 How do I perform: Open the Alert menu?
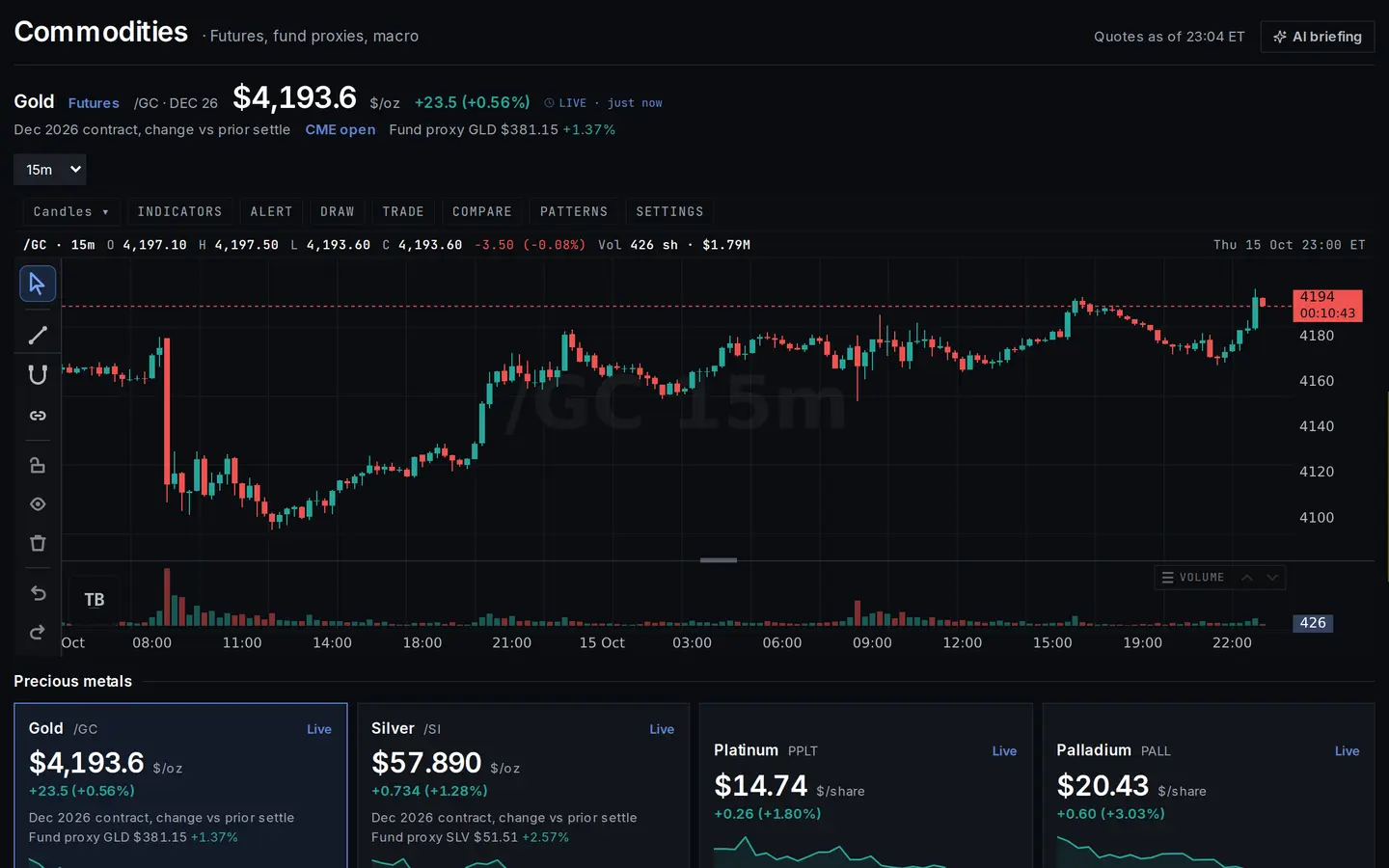[271, 212]
